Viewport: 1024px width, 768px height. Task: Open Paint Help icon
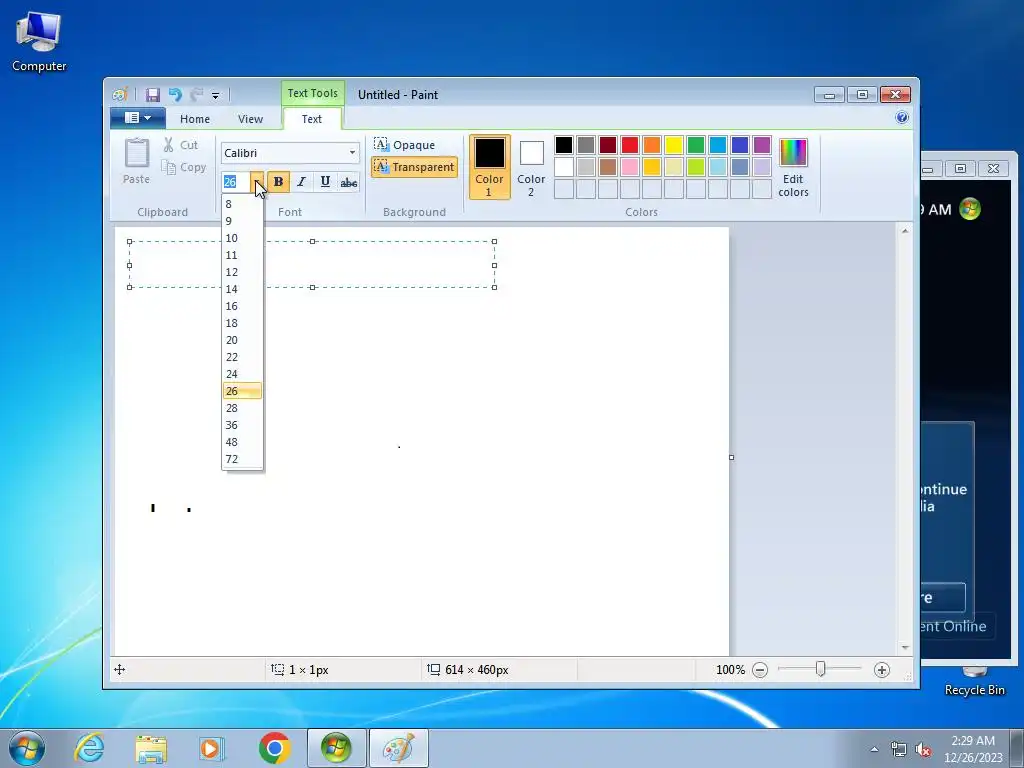[902, 118]
